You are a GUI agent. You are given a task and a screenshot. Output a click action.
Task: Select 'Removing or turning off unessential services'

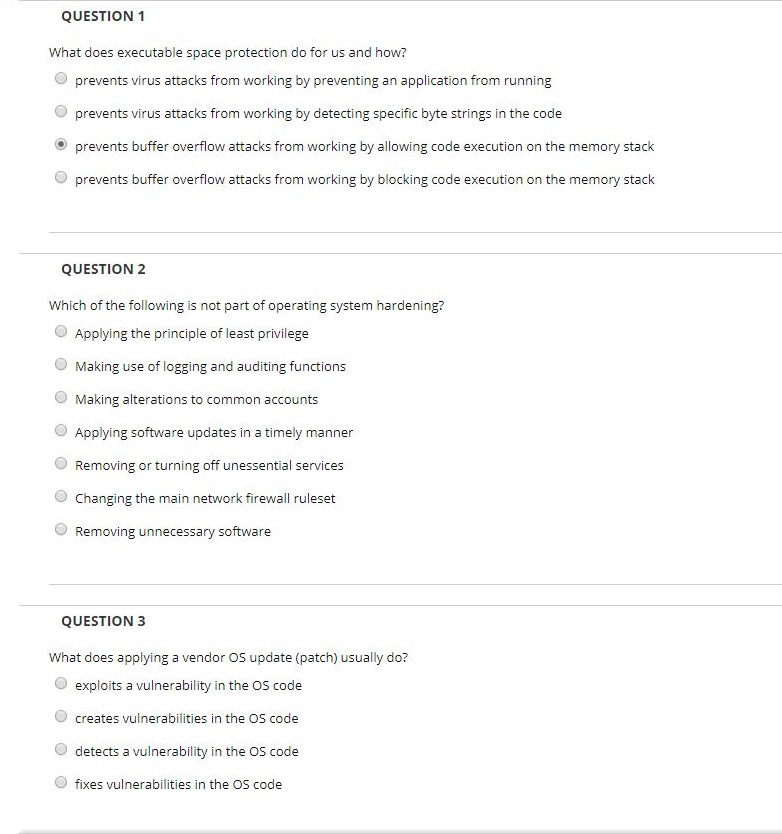[61, 464]
